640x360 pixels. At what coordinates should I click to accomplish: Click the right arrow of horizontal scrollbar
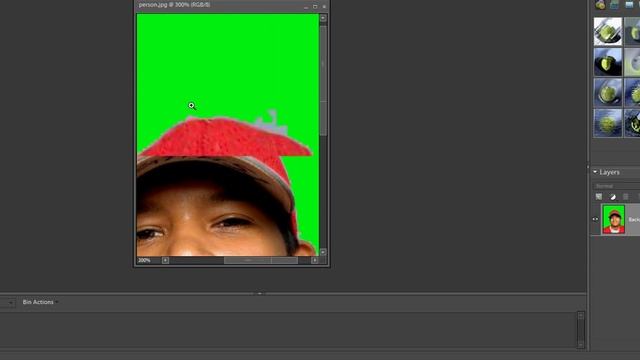pos(315,260)
